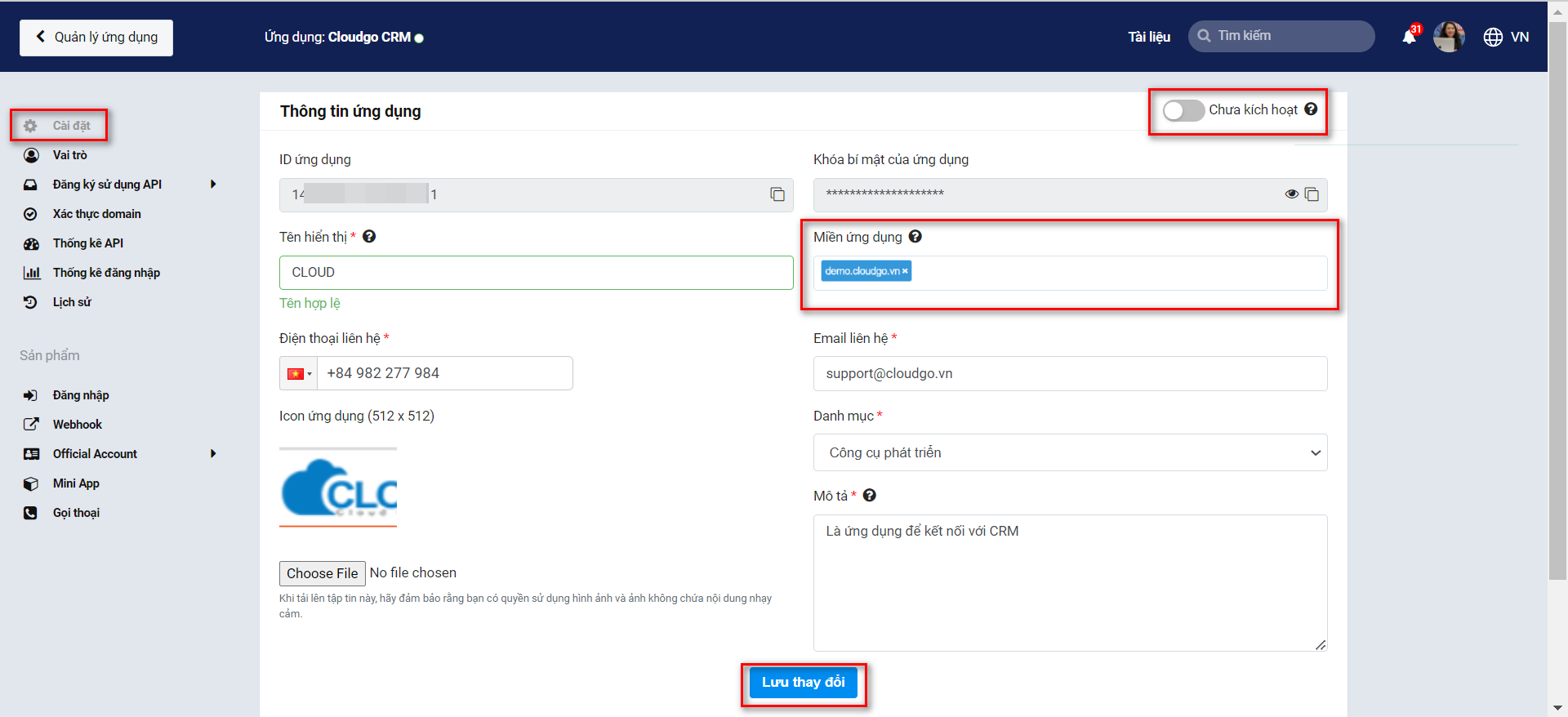Copy the application secret key
Screen dimensions: 1568x717
coord(1312,194)
